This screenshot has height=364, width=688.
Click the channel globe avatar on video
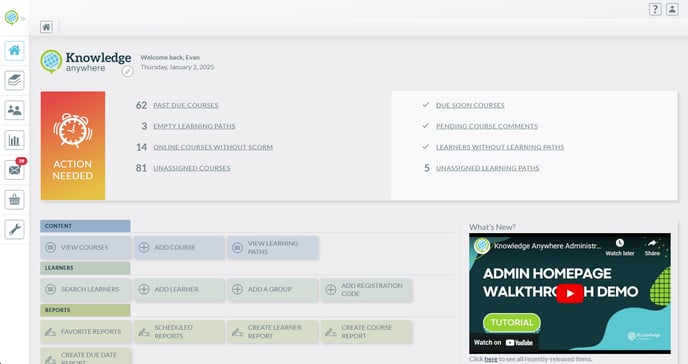pos(482,246)
